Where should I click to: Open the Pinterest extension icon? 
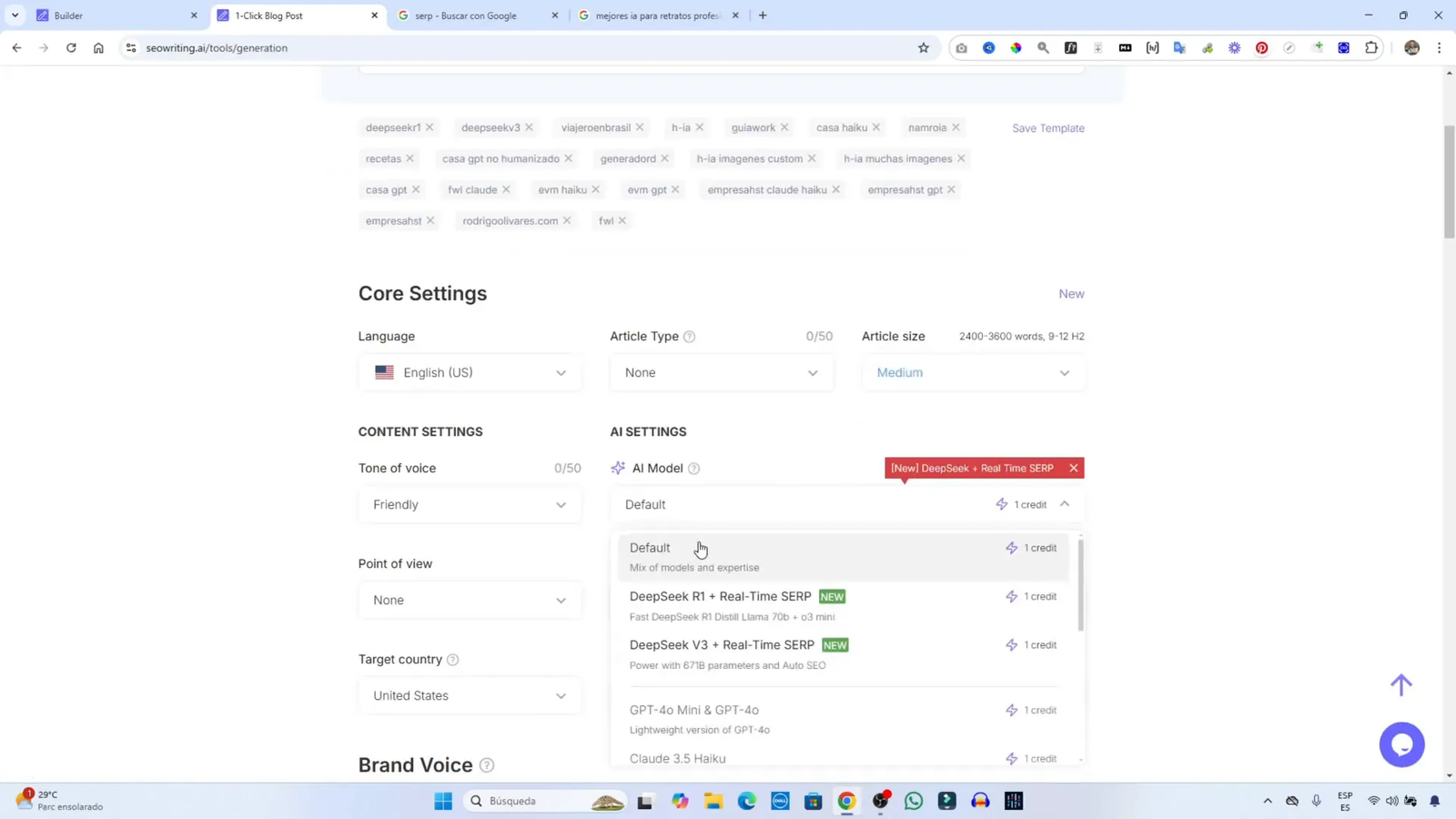coord(1261,47)
